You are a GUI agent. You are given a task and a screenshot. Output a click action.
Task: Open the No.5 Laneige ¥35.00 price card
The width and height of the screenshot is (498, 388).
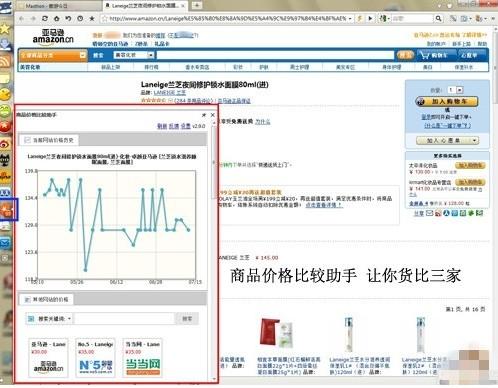[x=95, y=357]
